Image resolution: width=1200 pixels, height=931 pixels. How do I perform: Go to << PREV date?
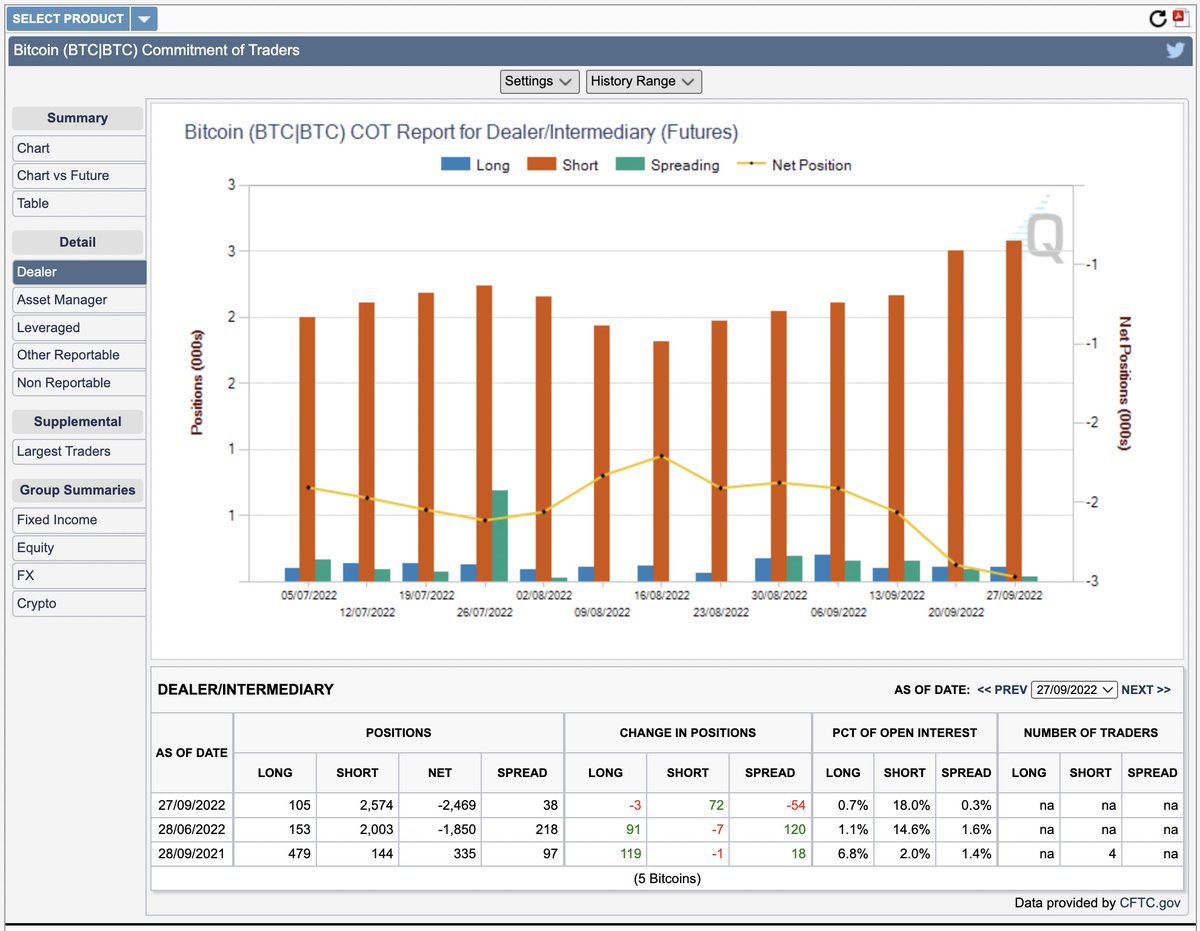point(1002,690)
